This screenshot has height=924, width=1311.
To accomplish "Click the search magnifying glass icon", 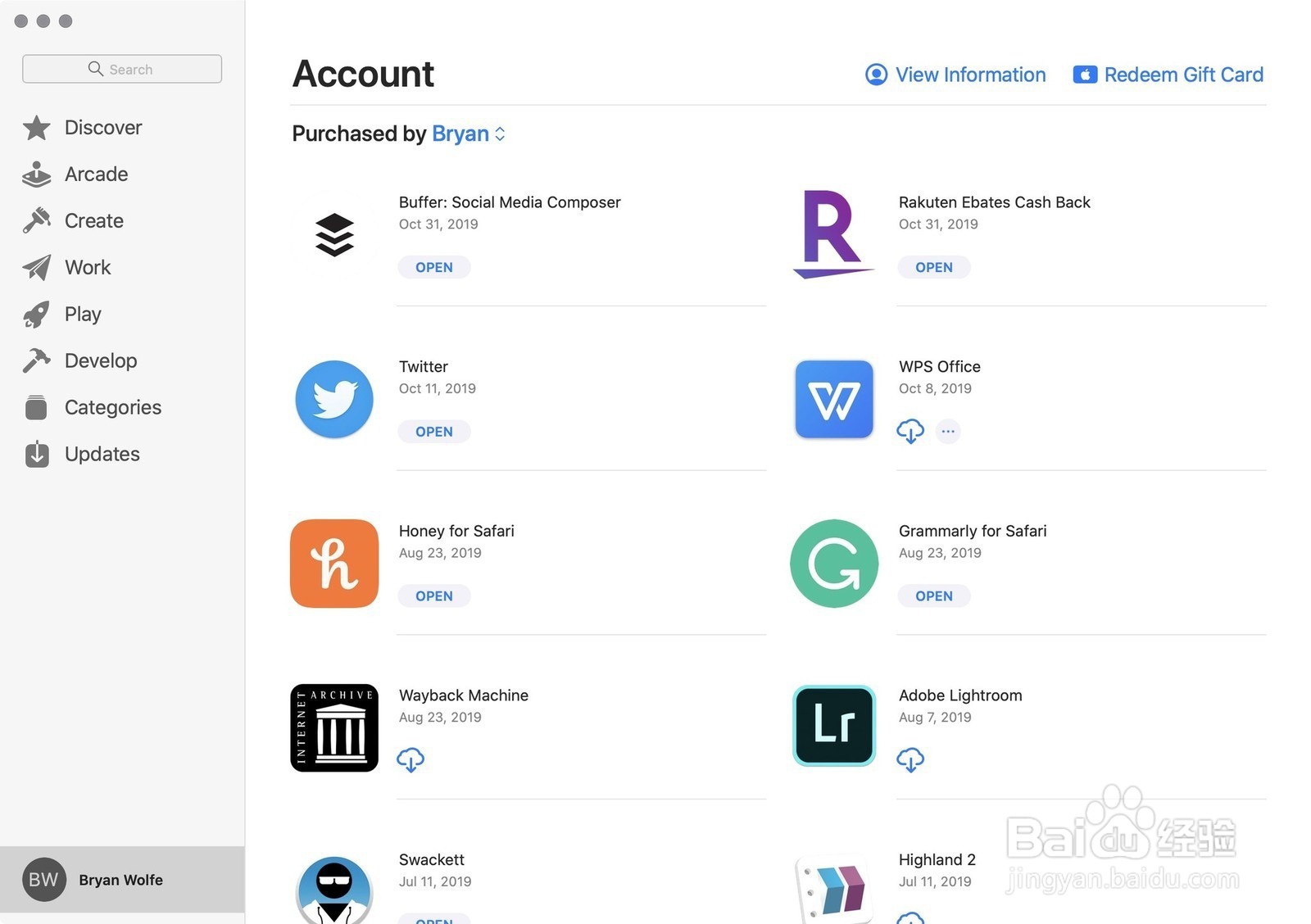I will [96, 69].
